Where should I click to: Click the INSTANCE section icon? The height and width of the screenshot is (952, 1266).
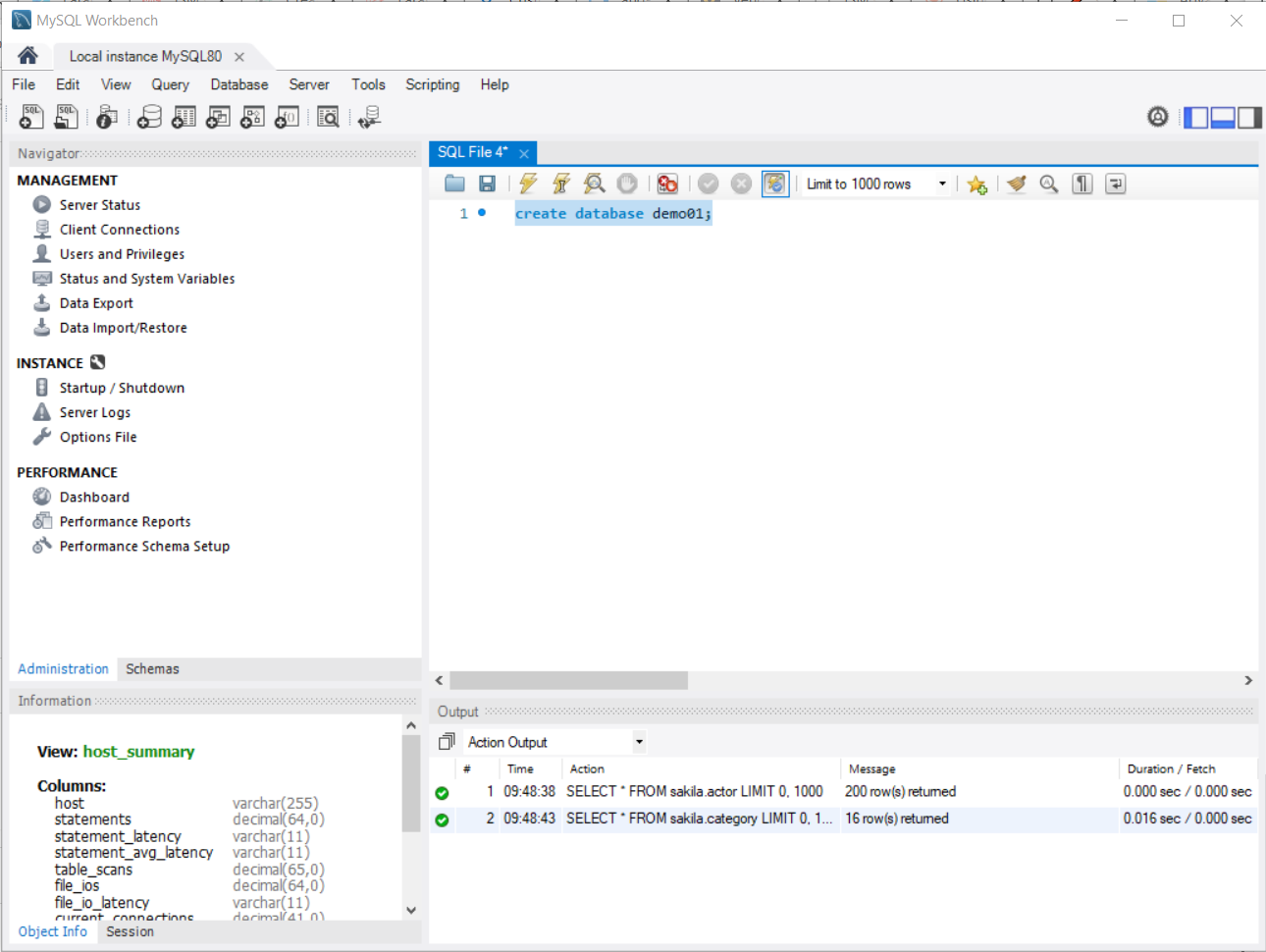point(97,362)
